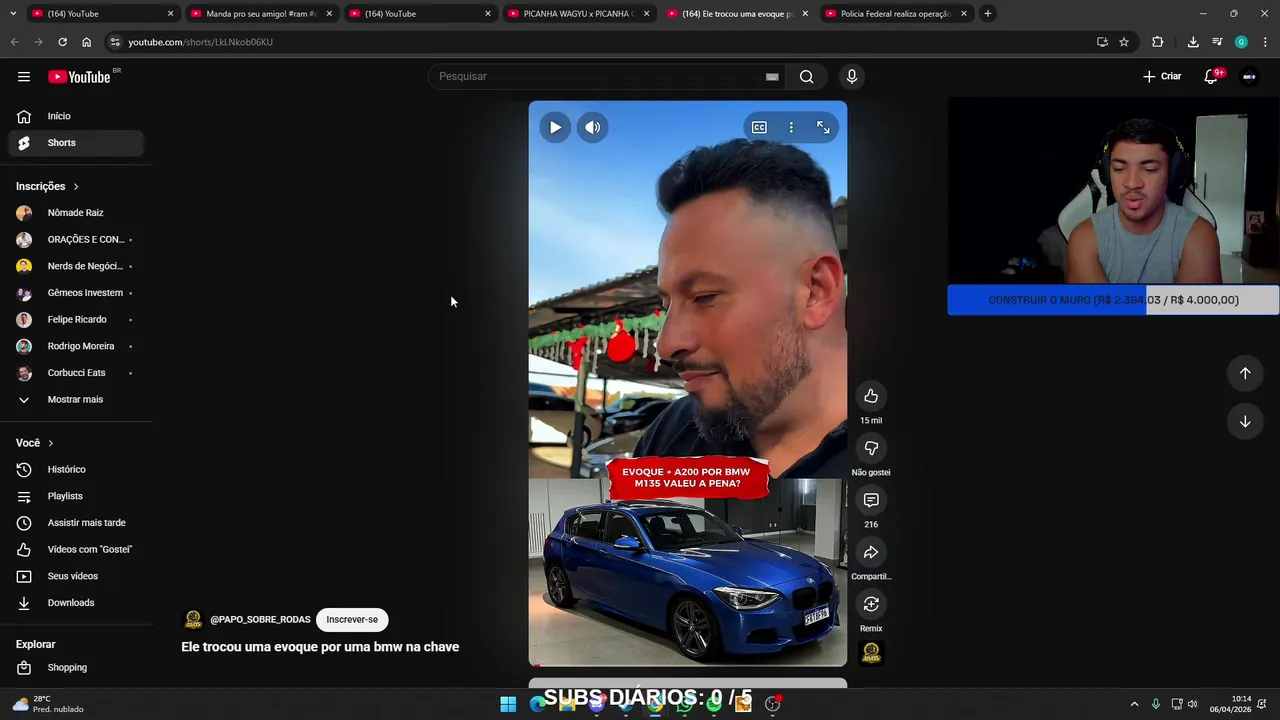Screen dimensions: 1280x720
Task: Open the Chrome three-dot menu
Action: [1265, 42]
